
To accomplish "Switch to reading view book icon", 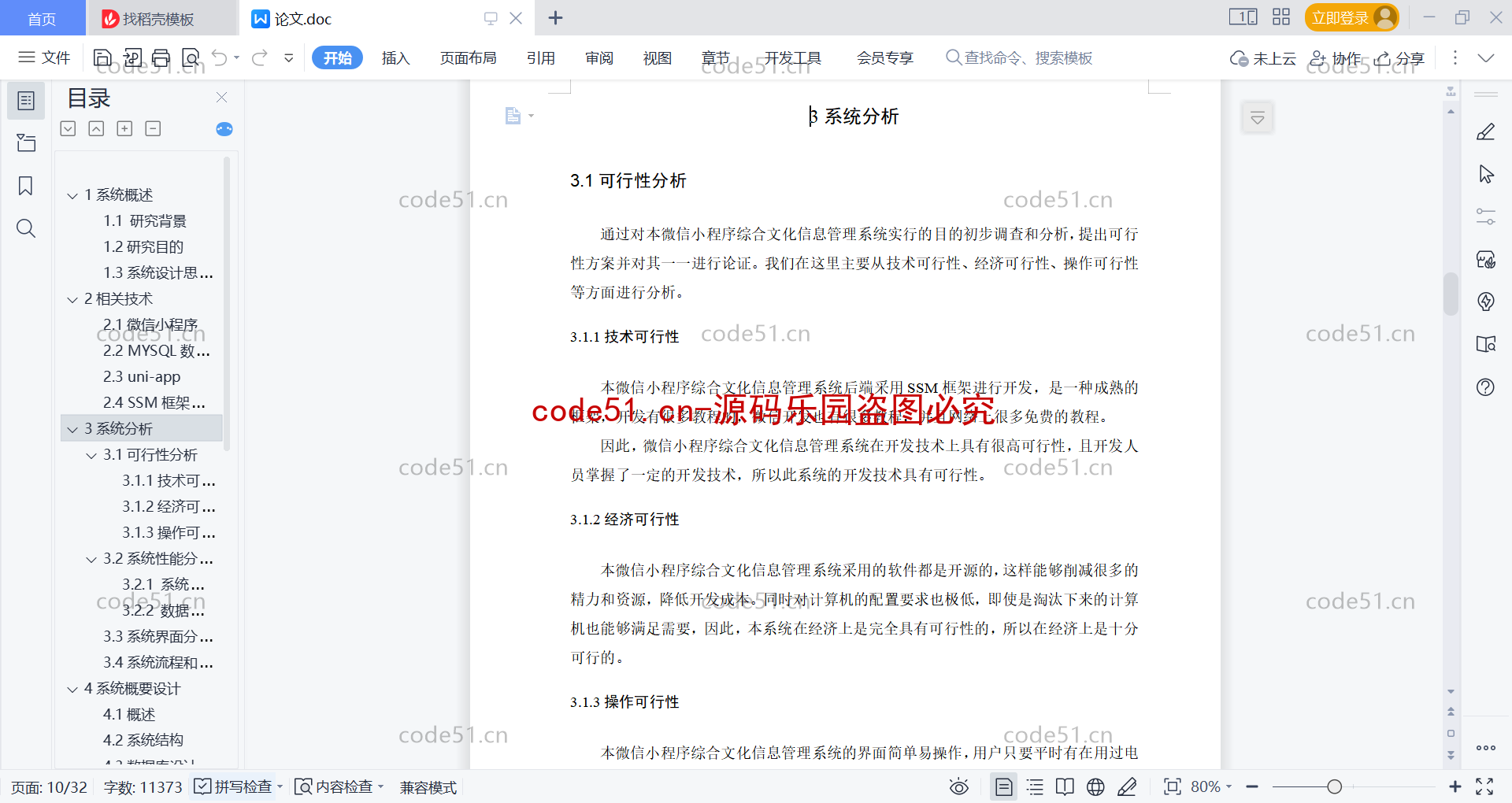I will coord(1065,786).
